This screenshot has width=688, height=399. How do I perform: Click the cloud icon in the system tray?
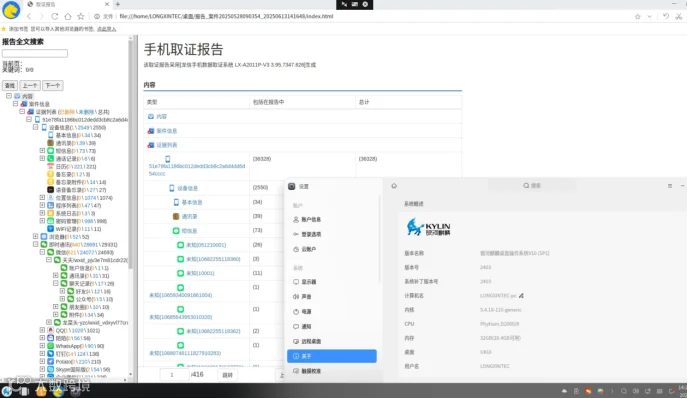564,391
